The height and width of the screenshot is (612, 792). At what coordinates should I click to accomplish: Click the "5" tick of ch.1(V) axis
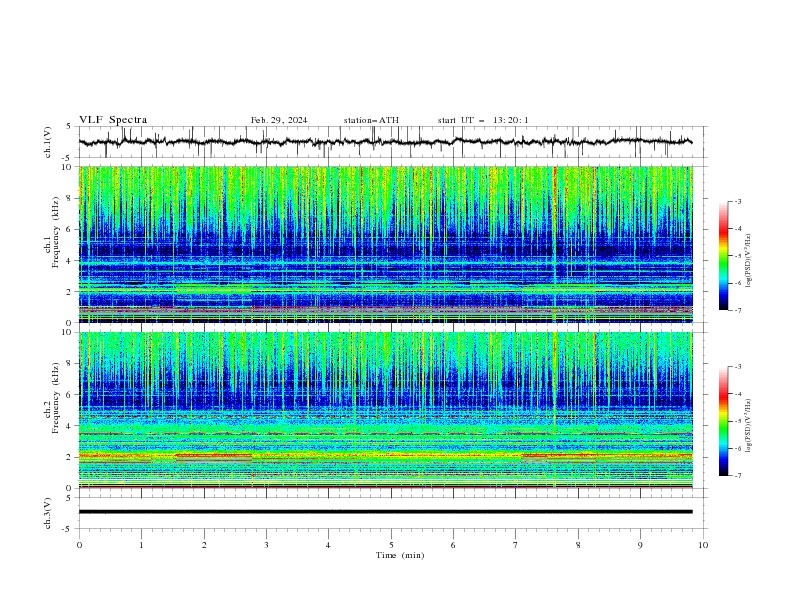click(x=70, y=127)
